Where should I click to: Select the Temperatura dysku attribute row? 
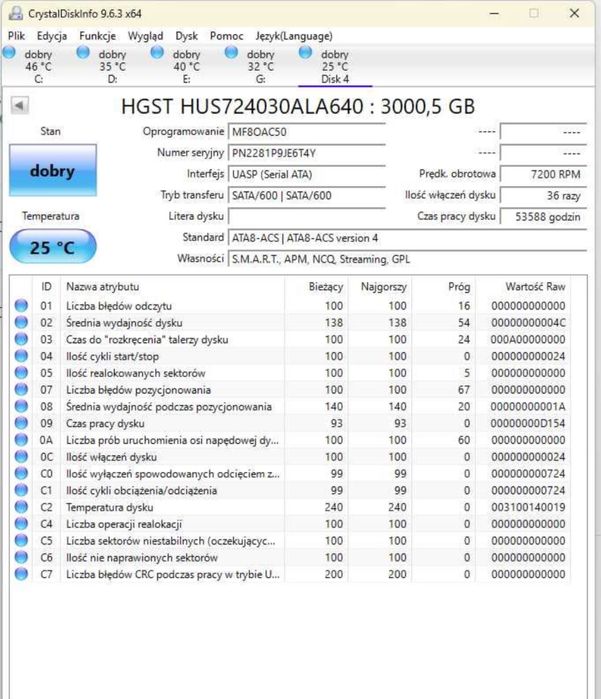pyautogui.click(x=290, y=507)
